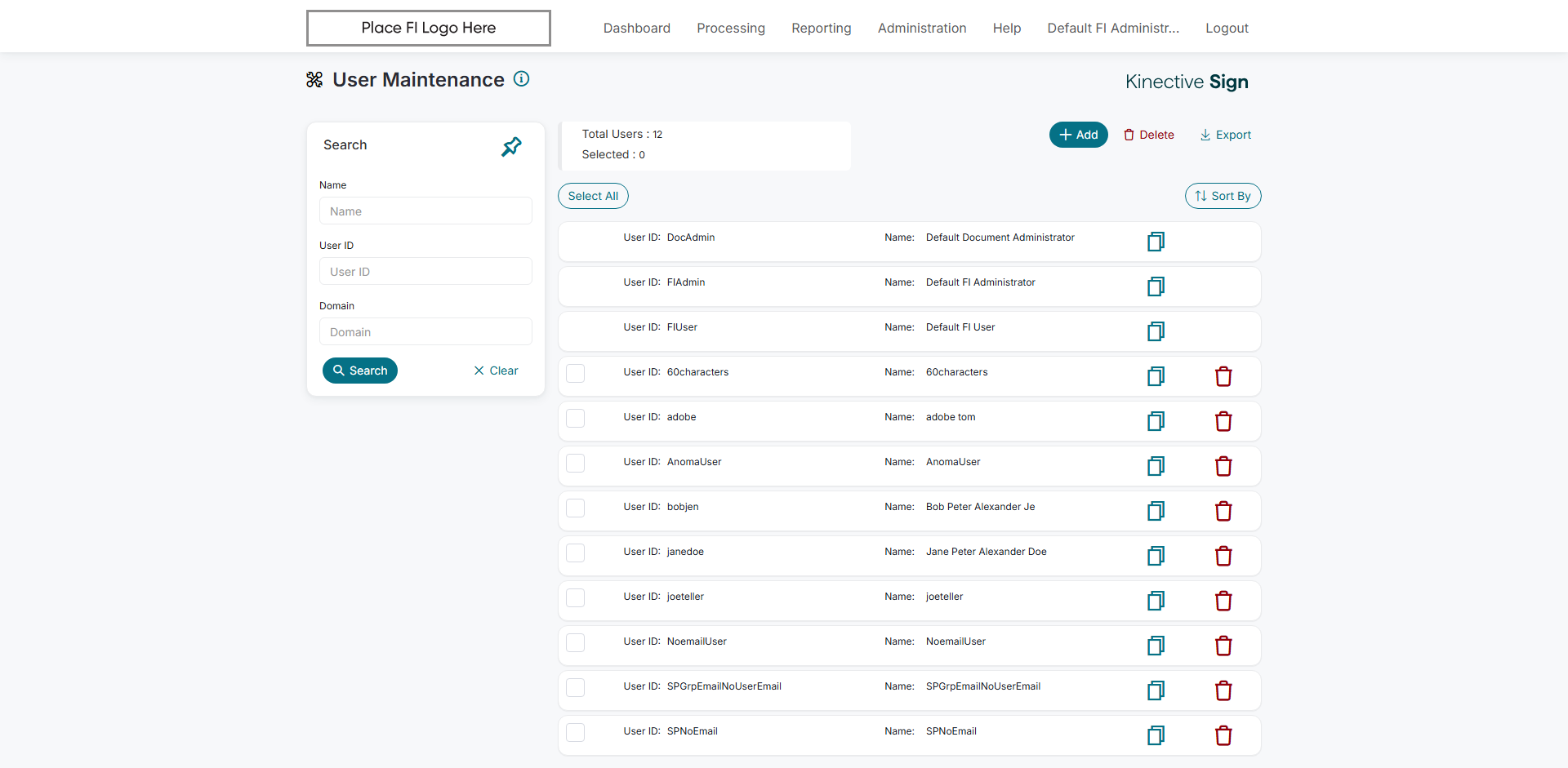Open the Reporting menu
This screenshot has width=1568, height=768.
pos(822,28)
